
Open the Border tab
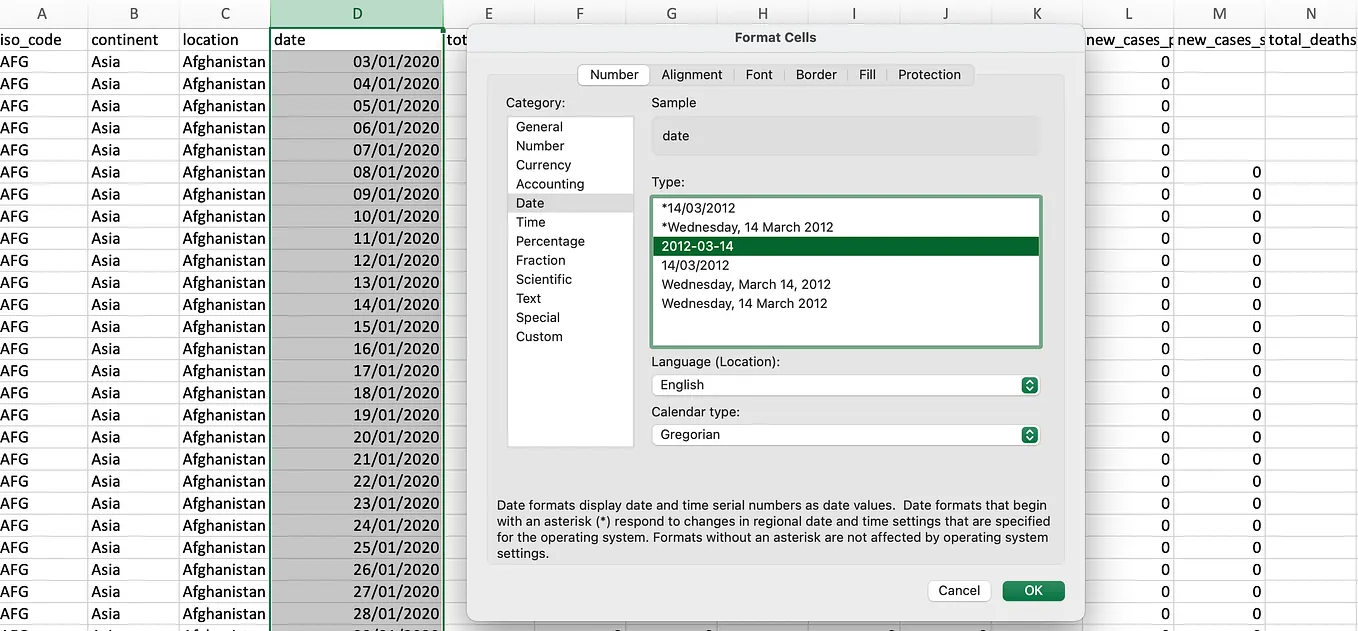(x=816, y=75)
